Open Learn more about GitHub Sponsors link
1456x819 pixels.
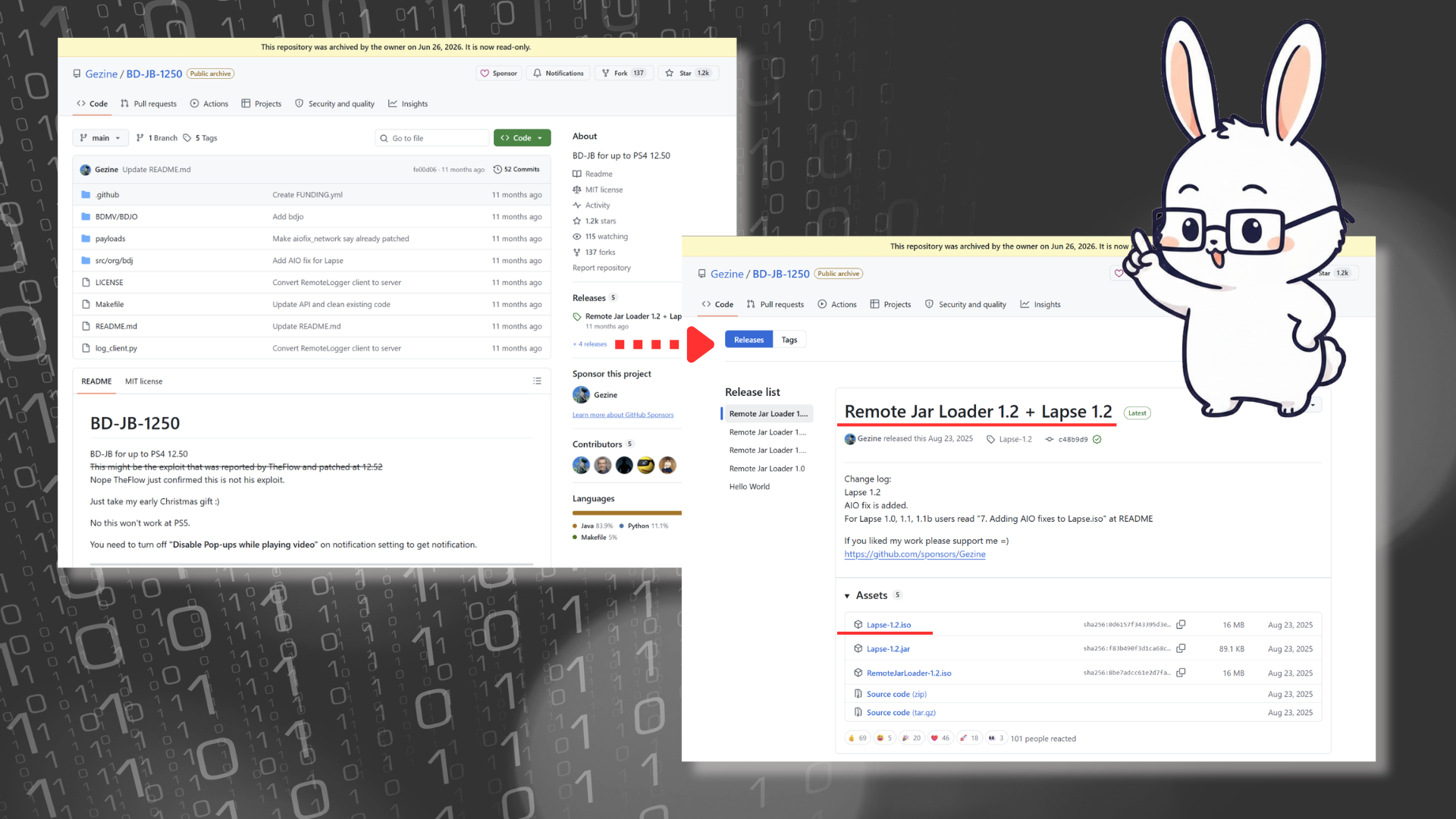click(623, 415)
